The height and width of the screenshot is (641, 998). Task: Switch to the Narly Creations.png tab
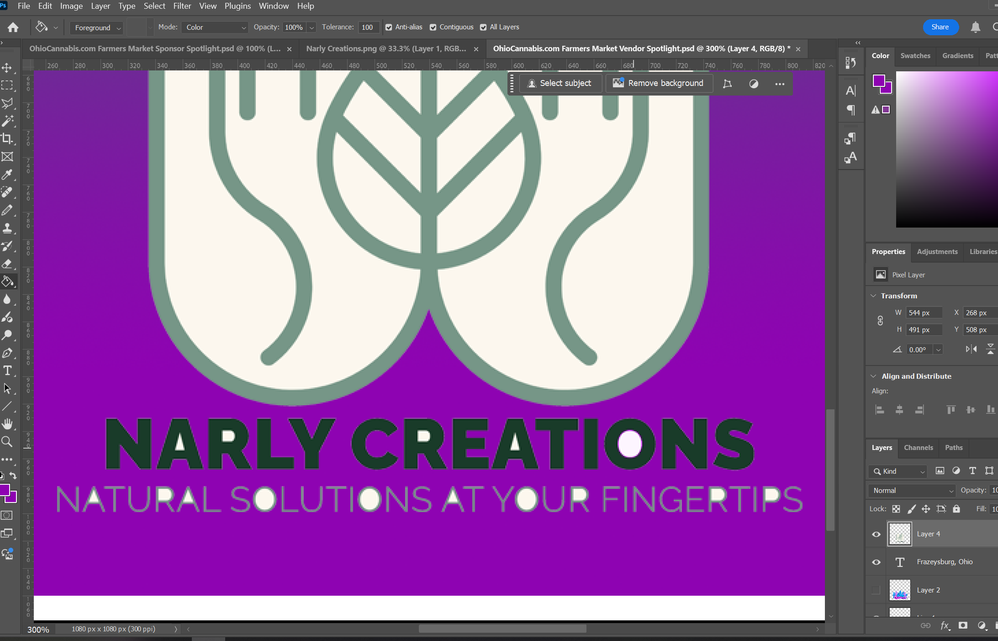click(x=386, y=48)
